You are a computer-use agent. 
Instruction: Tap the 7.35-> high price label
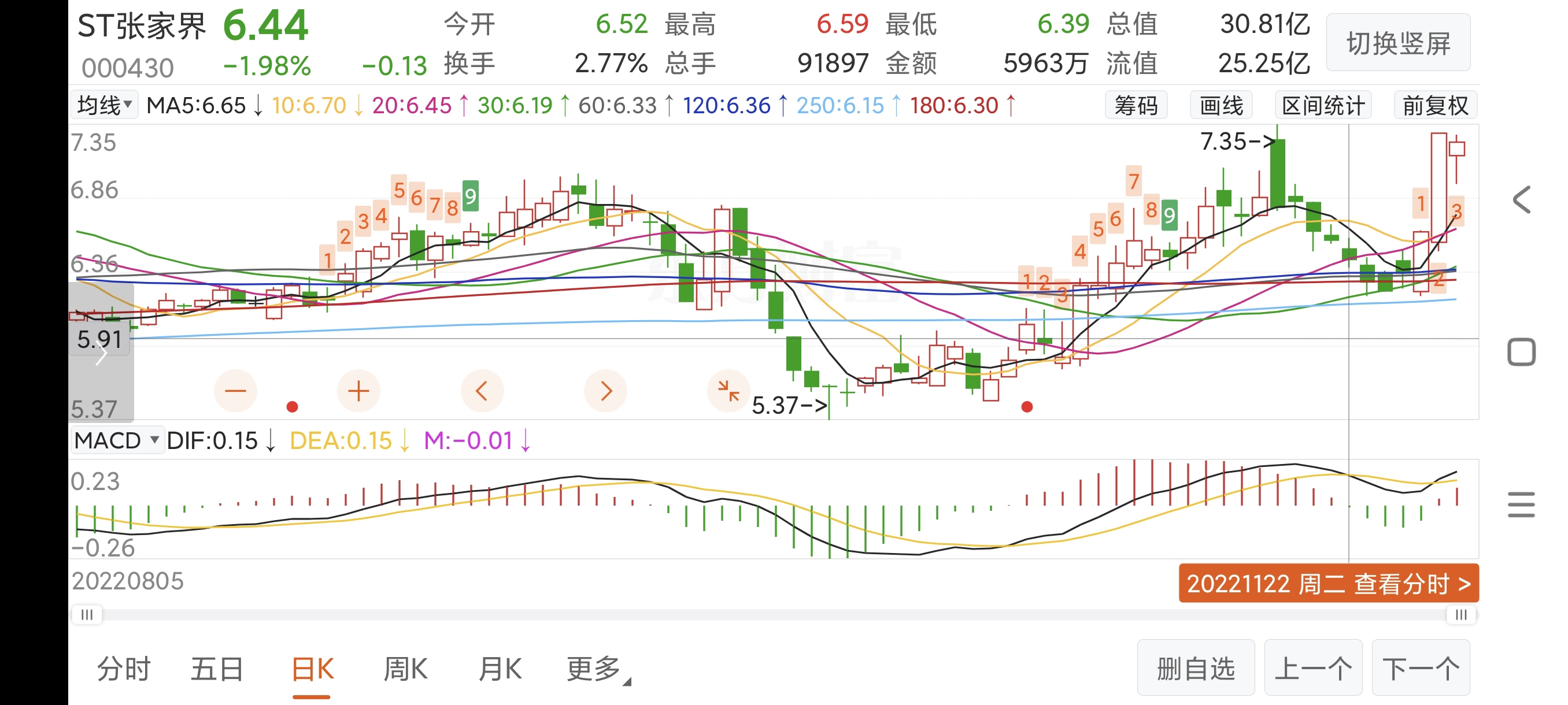1237,142
